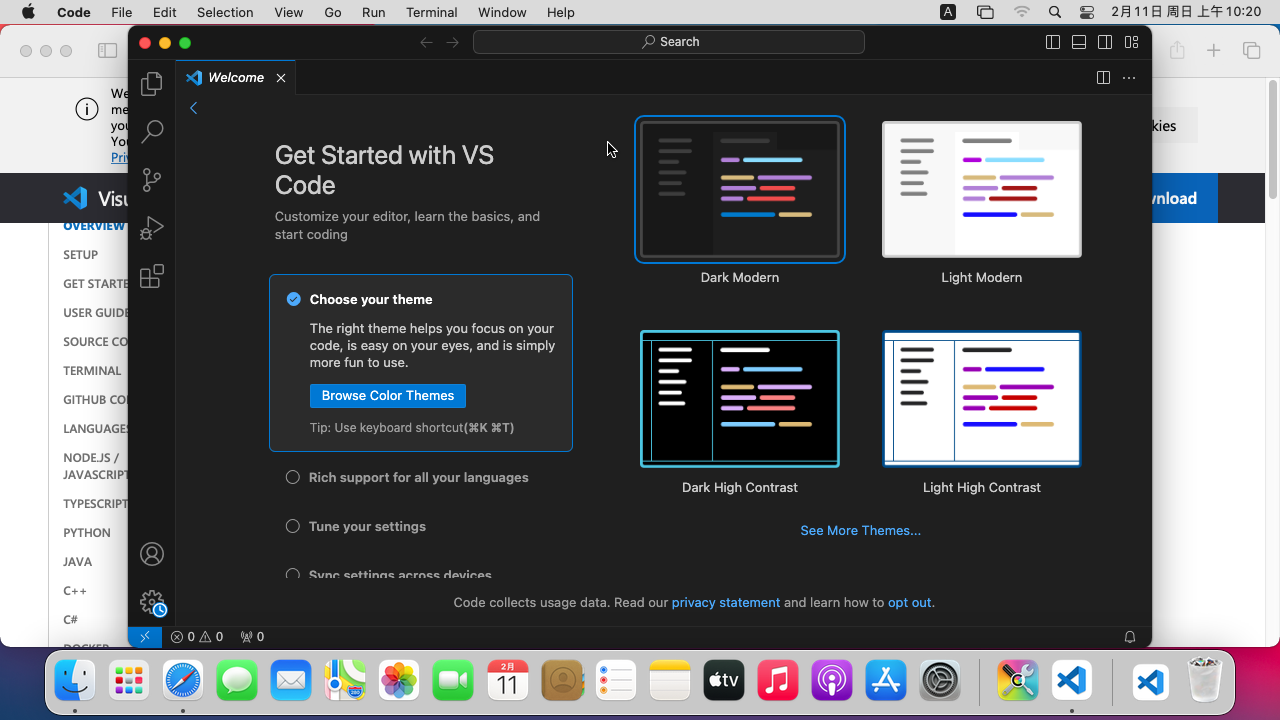Open TERMINAL in Safari docs sidebar
Image resolution: width=1280 pixels, height=720 pixels.
(x=92, y=371)
